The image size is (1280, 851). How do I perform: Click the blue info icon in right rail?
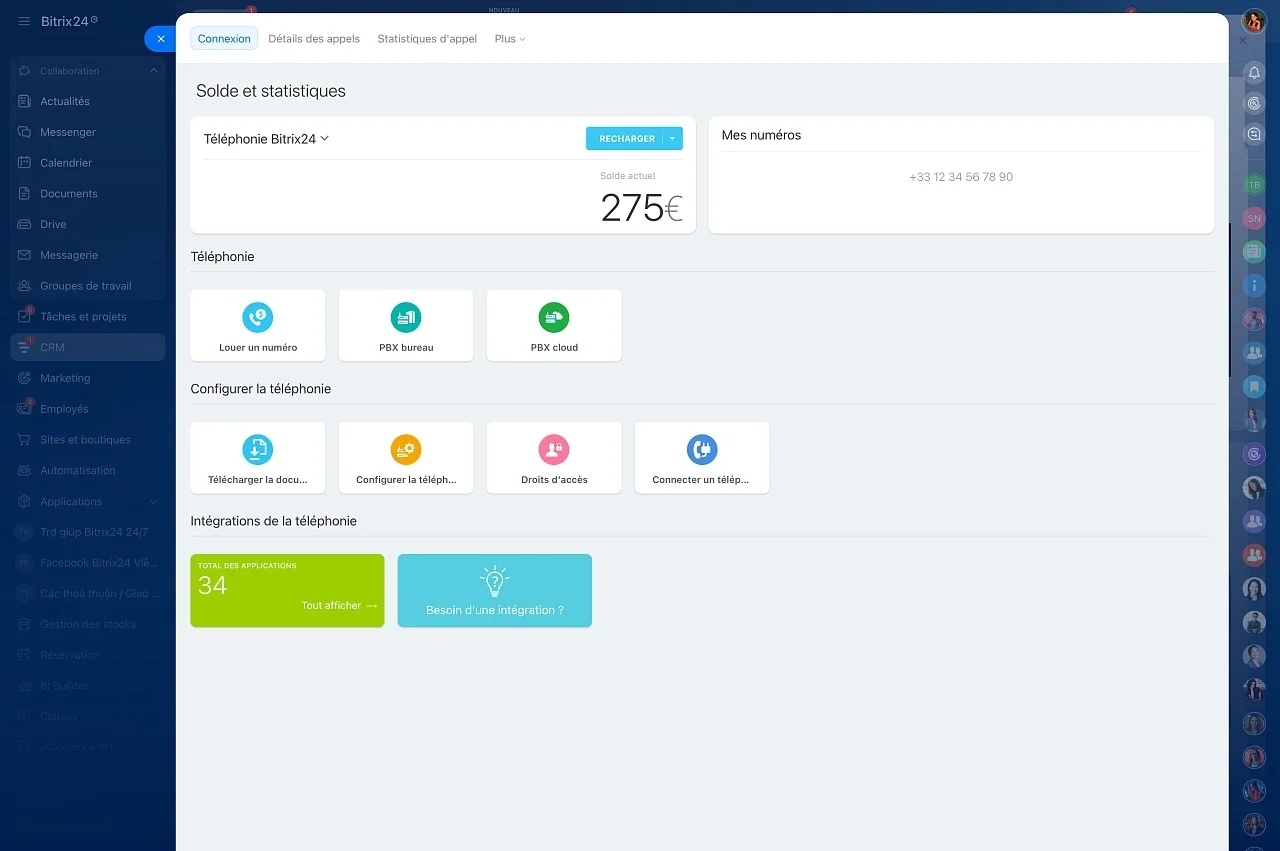pos(1254,286)
